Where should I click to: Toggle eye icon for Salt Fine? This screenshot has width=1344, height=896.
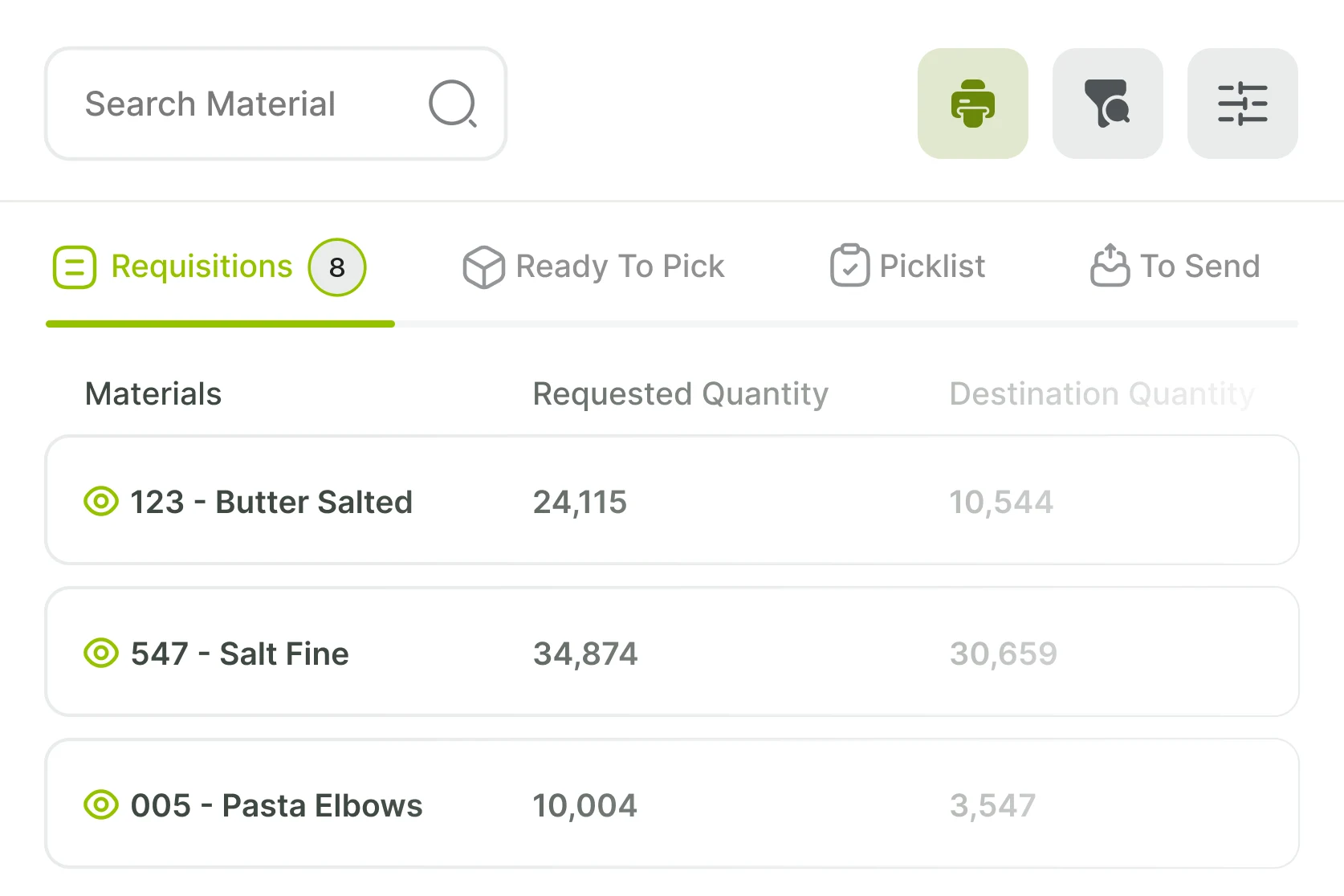click(x=101, y=654)
